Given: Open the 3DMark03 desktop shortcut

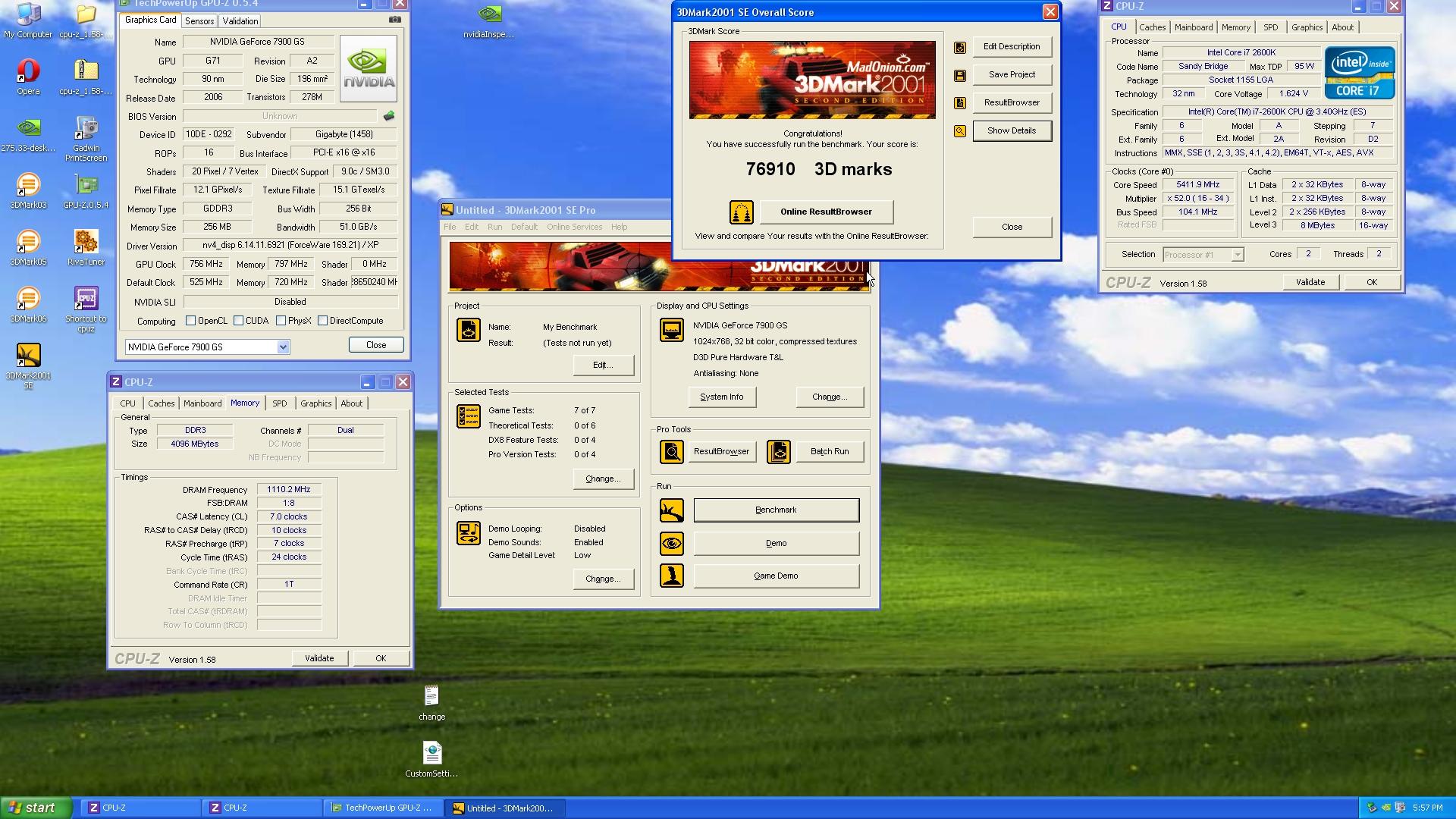Looking at the screenshot, I should point(28,191).
